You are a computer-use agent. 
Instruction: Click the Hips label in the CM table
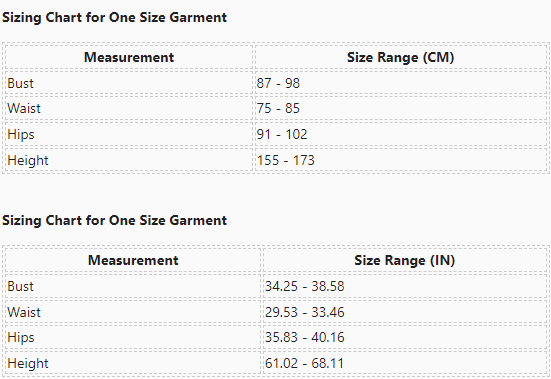[x=21, y=135]
